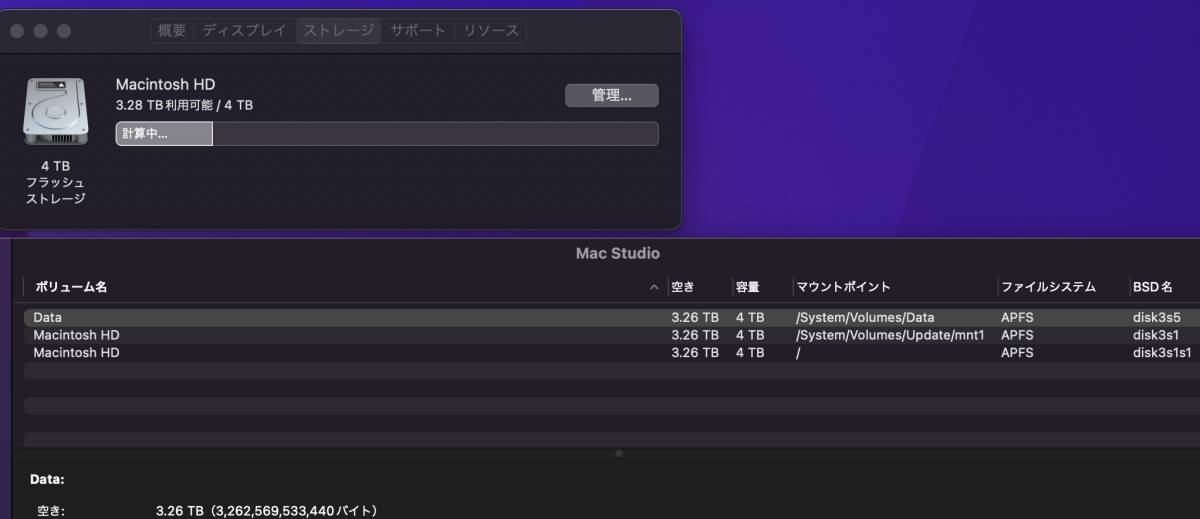This screenshot has width=1200, height=519.
Task: Sort by マウントポイント column header
Action: (x=843, y=287)
